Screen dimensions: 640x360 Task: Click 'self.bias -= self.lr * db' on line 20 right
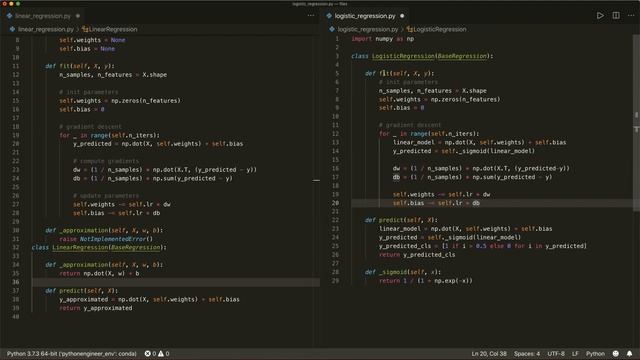point(436,203)
